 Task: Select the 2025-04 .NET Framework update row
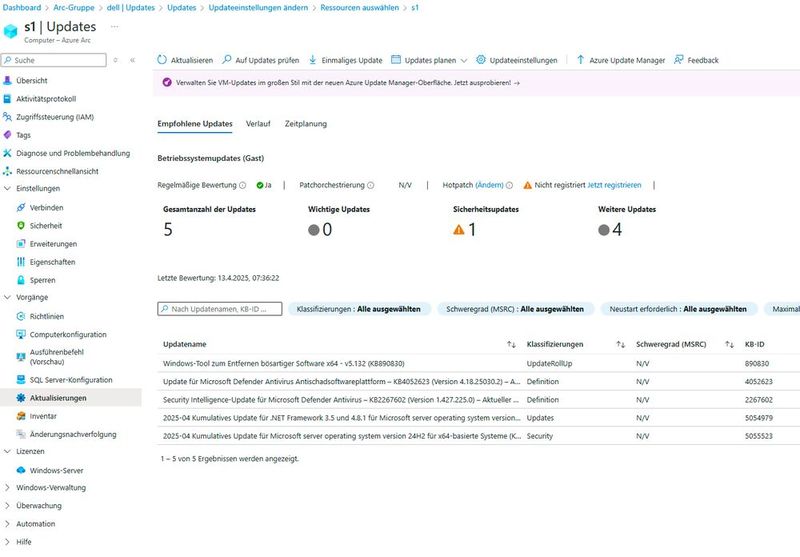point(477,418)
